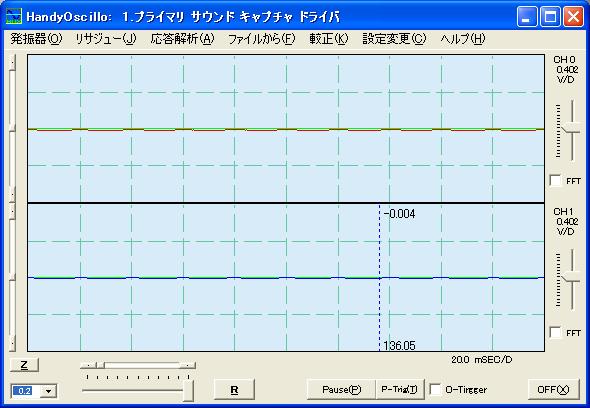
Task: Click the horizontal scrollbar right arrow
Action: coord(187,365)
